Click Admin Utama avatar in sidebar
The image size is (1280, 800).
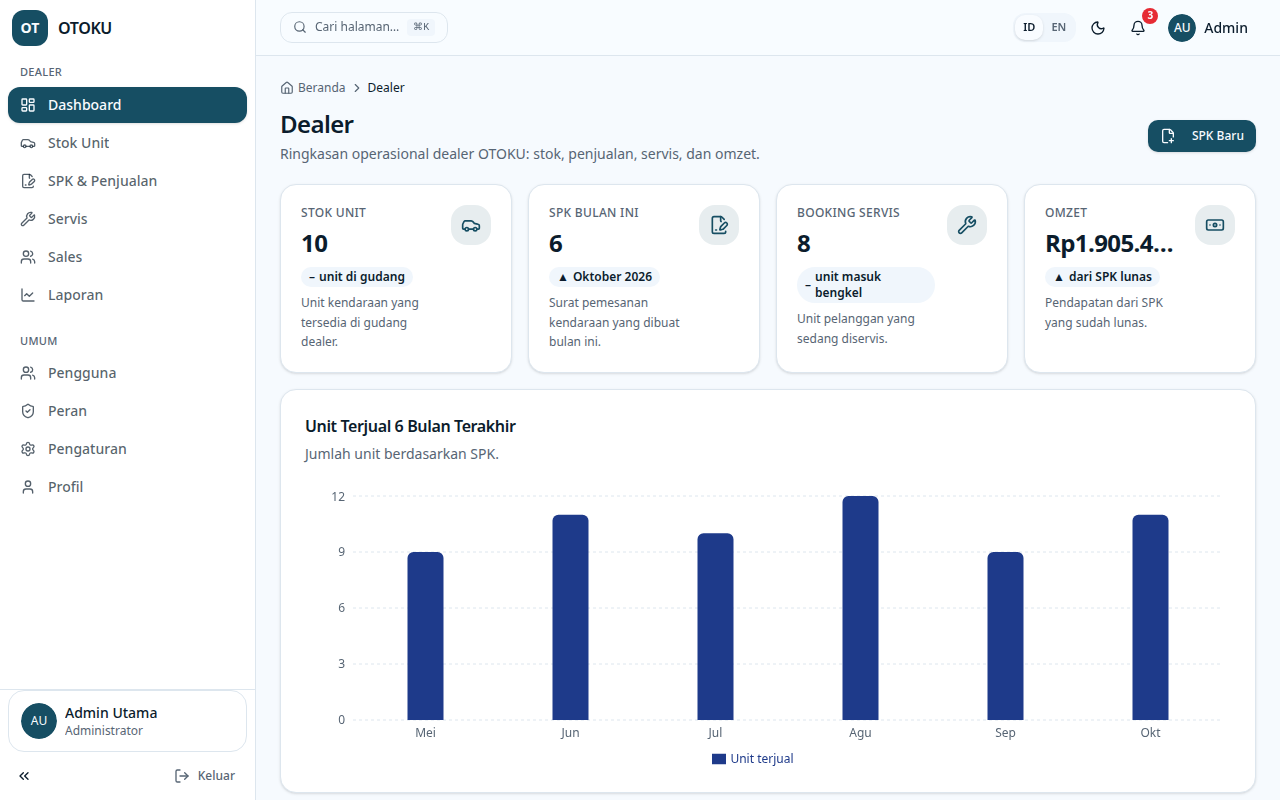(39, 721)
